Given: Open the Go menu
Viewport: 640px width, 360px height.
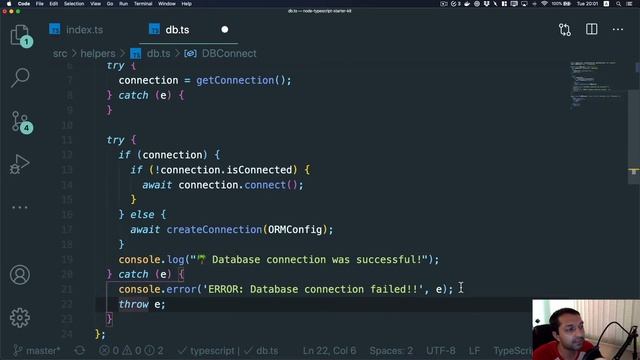Looking at the screenshot, I should tap(110, 4).
